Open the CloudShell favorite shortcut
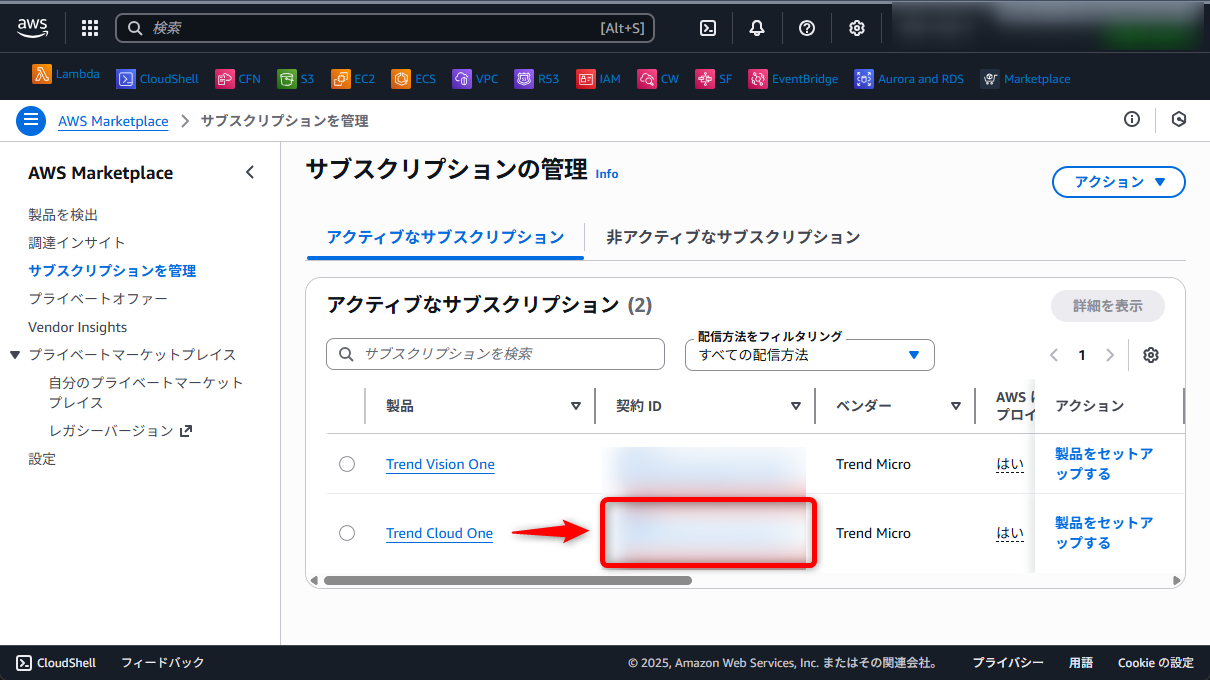Viewport: 1210px width, 680px height. click(157, 79)
